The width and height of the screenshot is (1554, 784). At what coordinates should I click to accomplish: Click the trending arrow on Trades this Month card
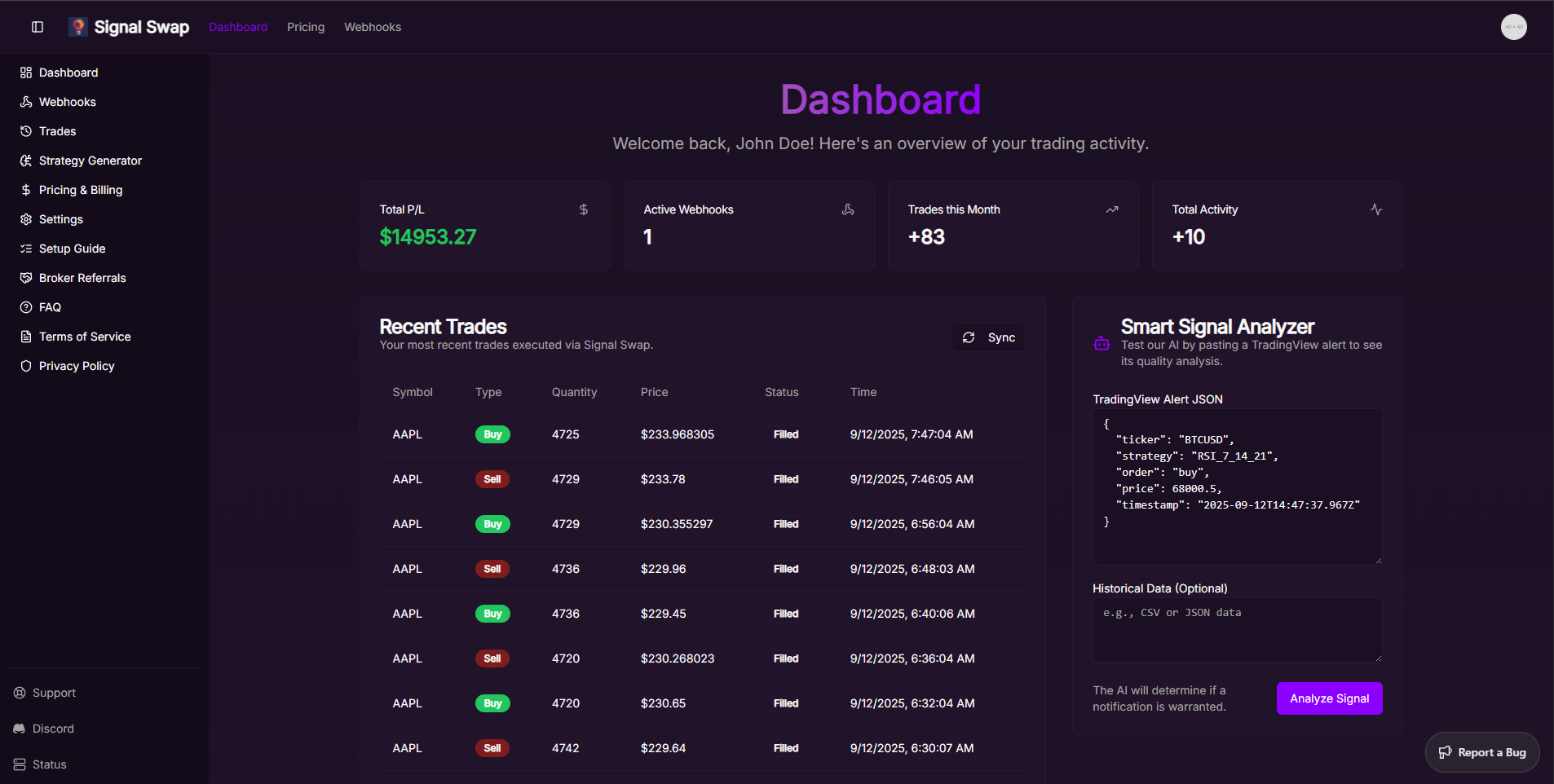coord(1111,209)
